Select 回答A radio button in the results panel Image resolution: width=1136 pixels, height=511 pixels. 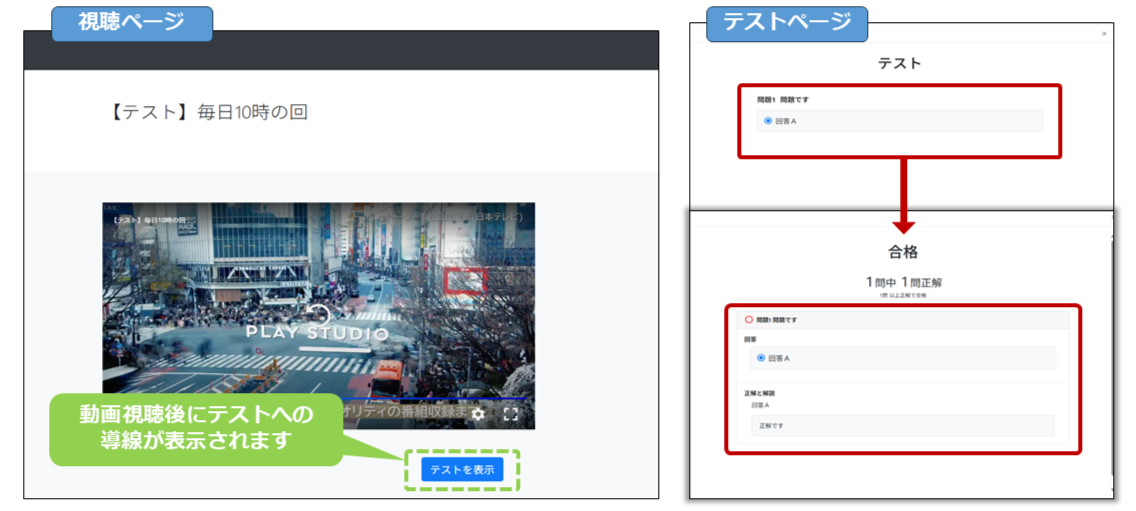pos(762,358)
